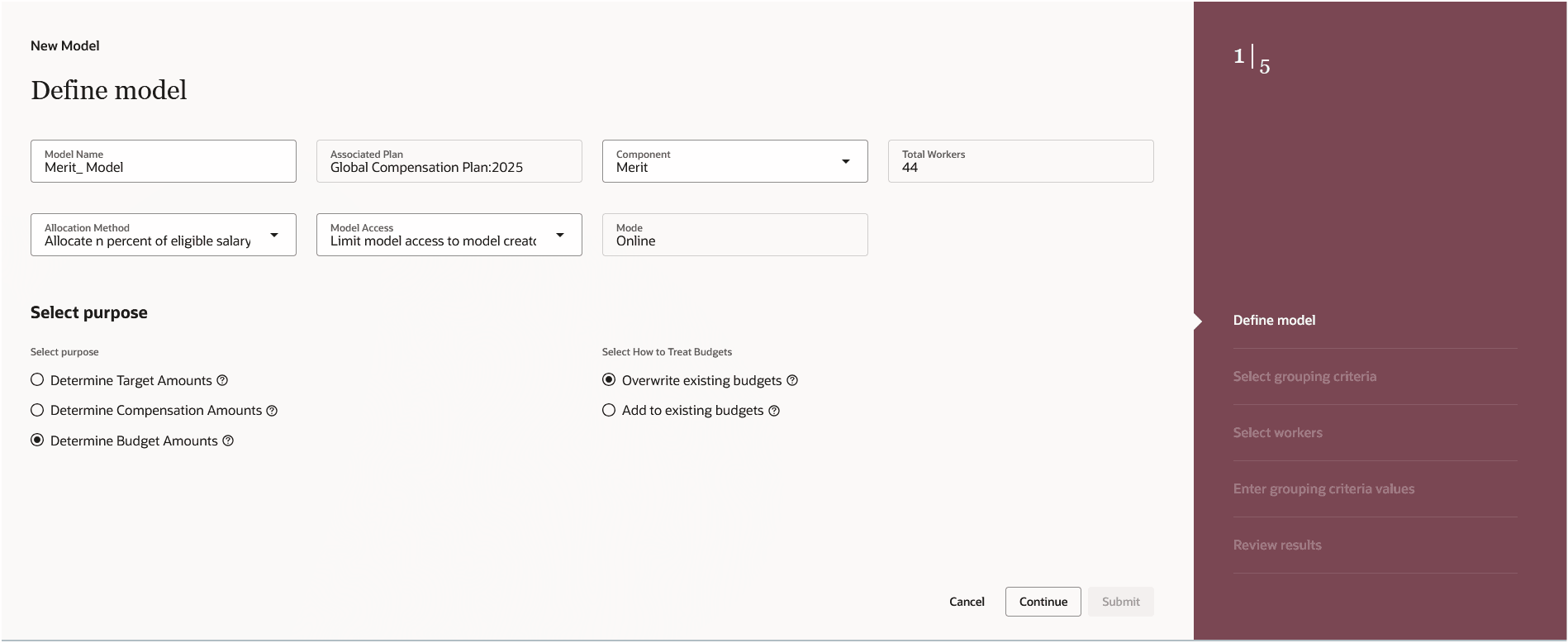Image resolution: width=1568 pixels, height=643 pixels.
Task: Click the Mode field showing Online
Action: [x=735, y=235]
